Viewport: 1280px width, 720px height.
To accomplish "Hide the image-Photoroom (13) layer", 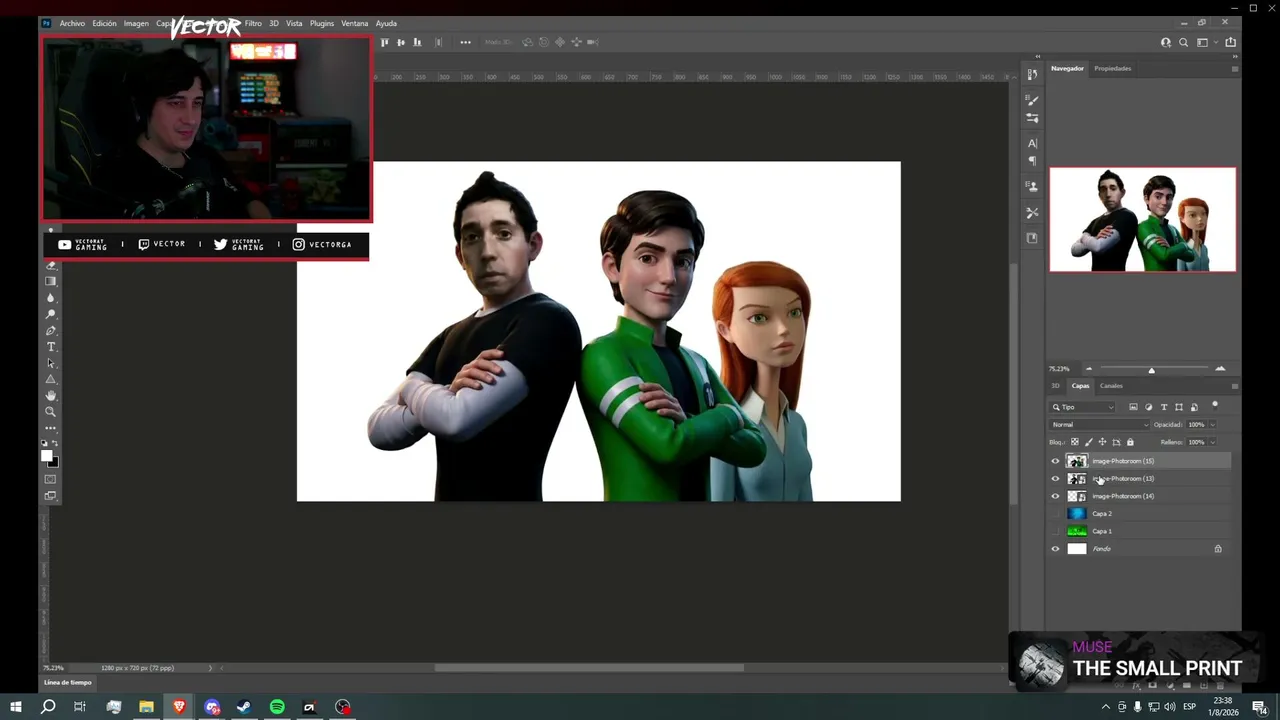I will 1055,479.
